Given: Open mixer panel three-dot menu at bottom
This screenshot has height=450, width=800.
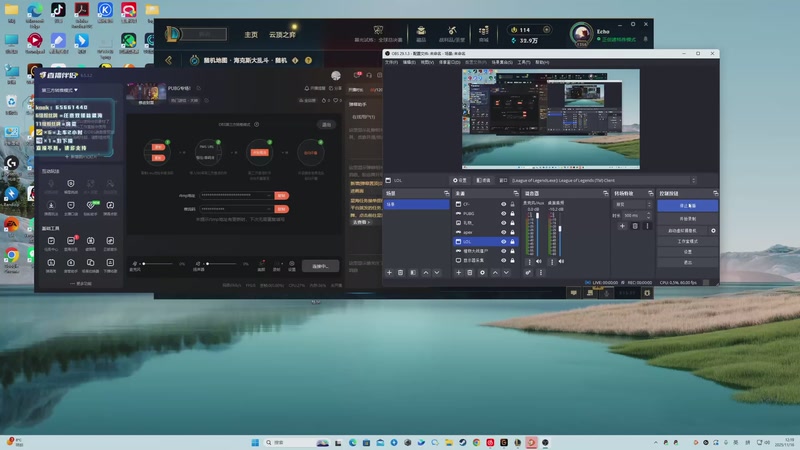Looking at the screenshot, I should 541,272.
